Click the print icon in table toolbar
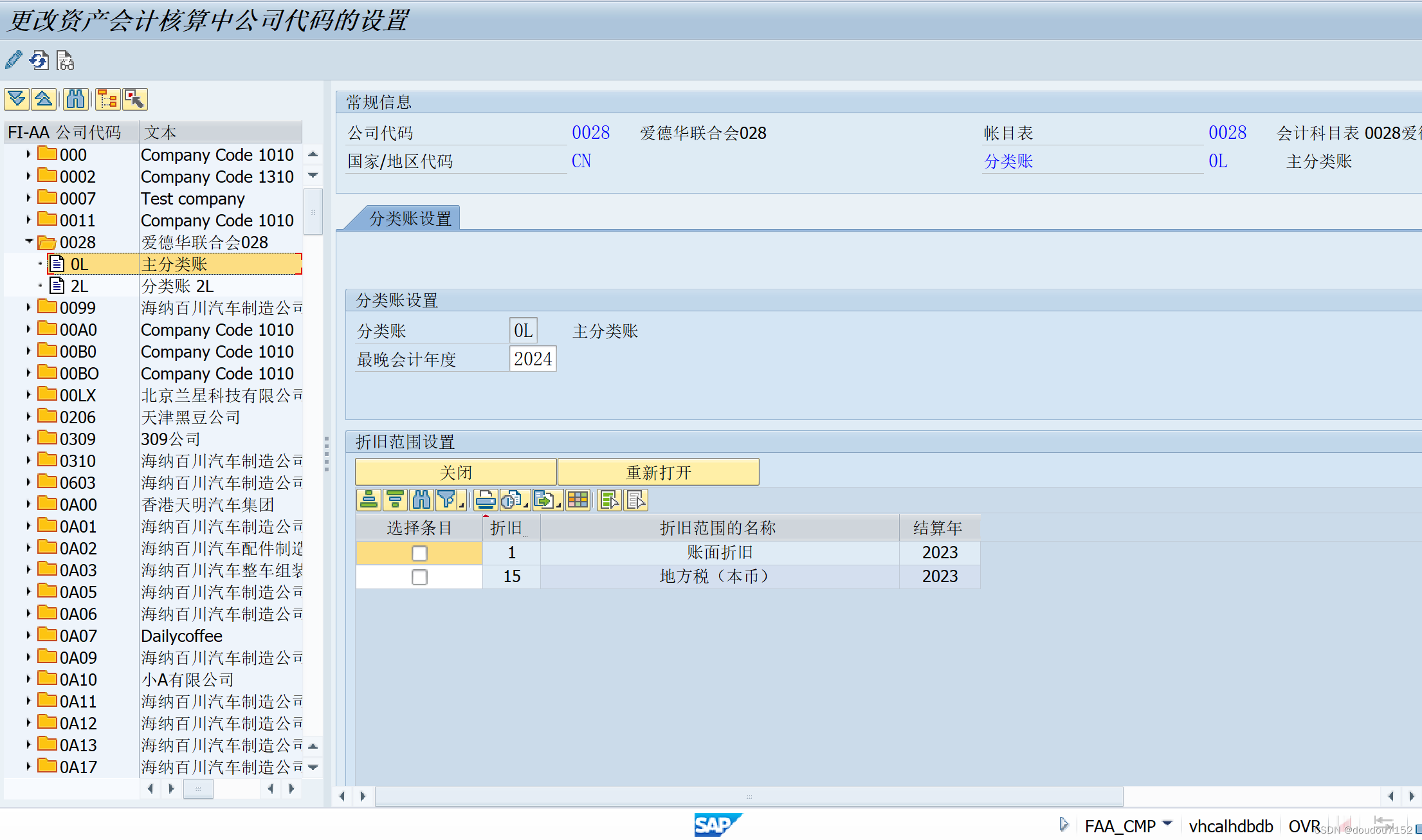 (x=486, y=500)
